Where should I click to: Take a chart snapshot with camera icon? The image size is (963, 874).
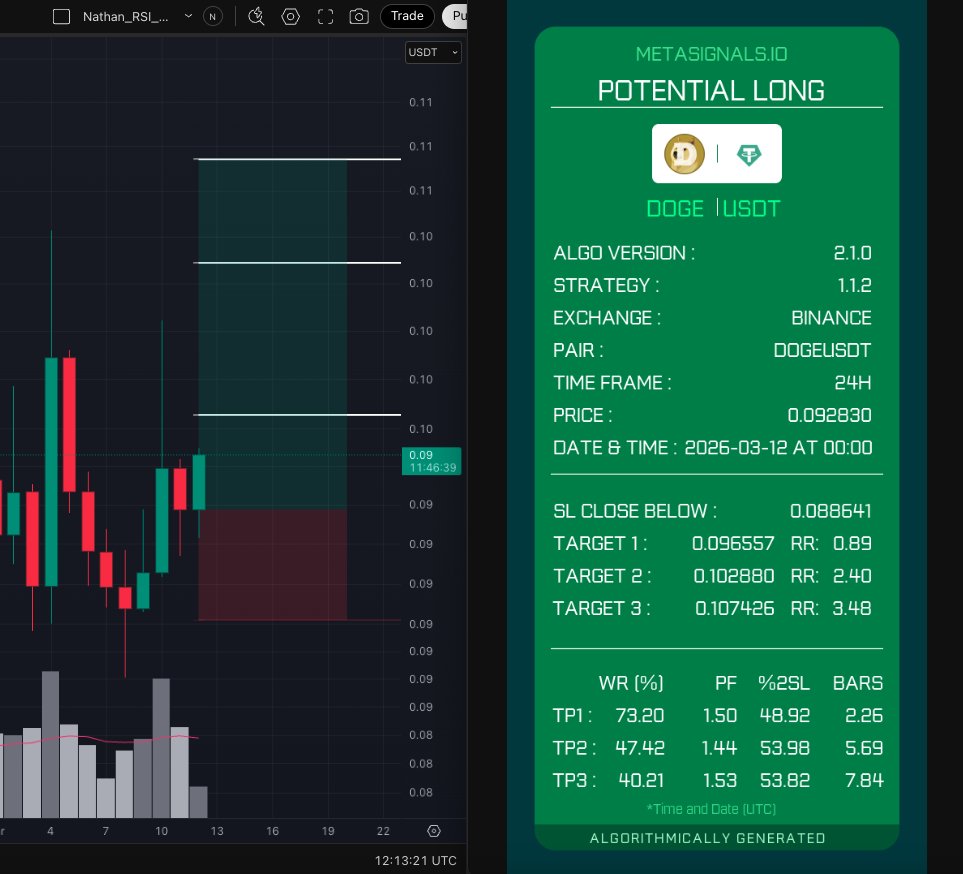(359, 17)
